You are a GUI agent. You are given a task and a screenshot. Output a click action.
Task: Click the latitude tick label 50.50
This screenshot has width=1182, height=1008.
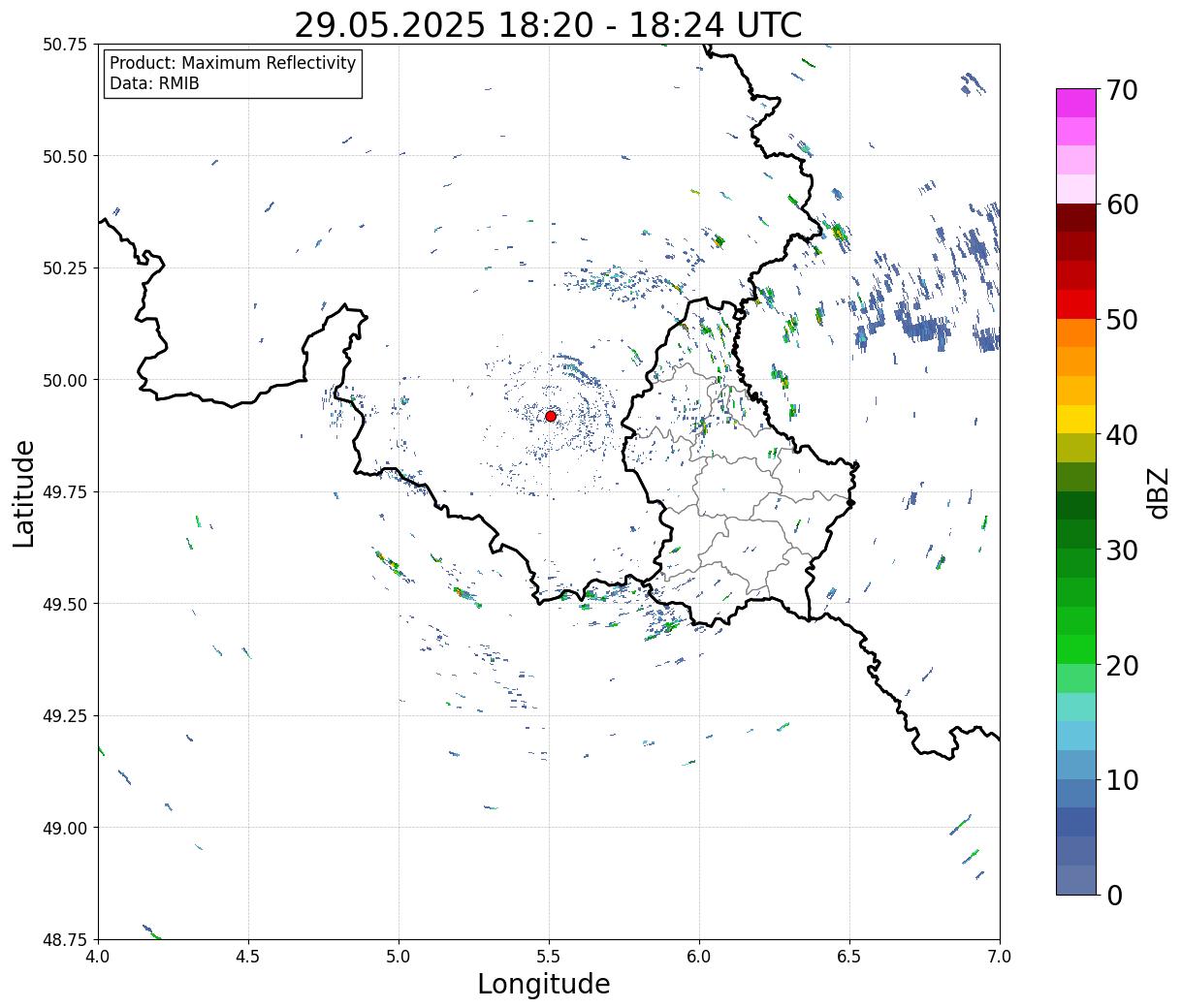[65, 156]
